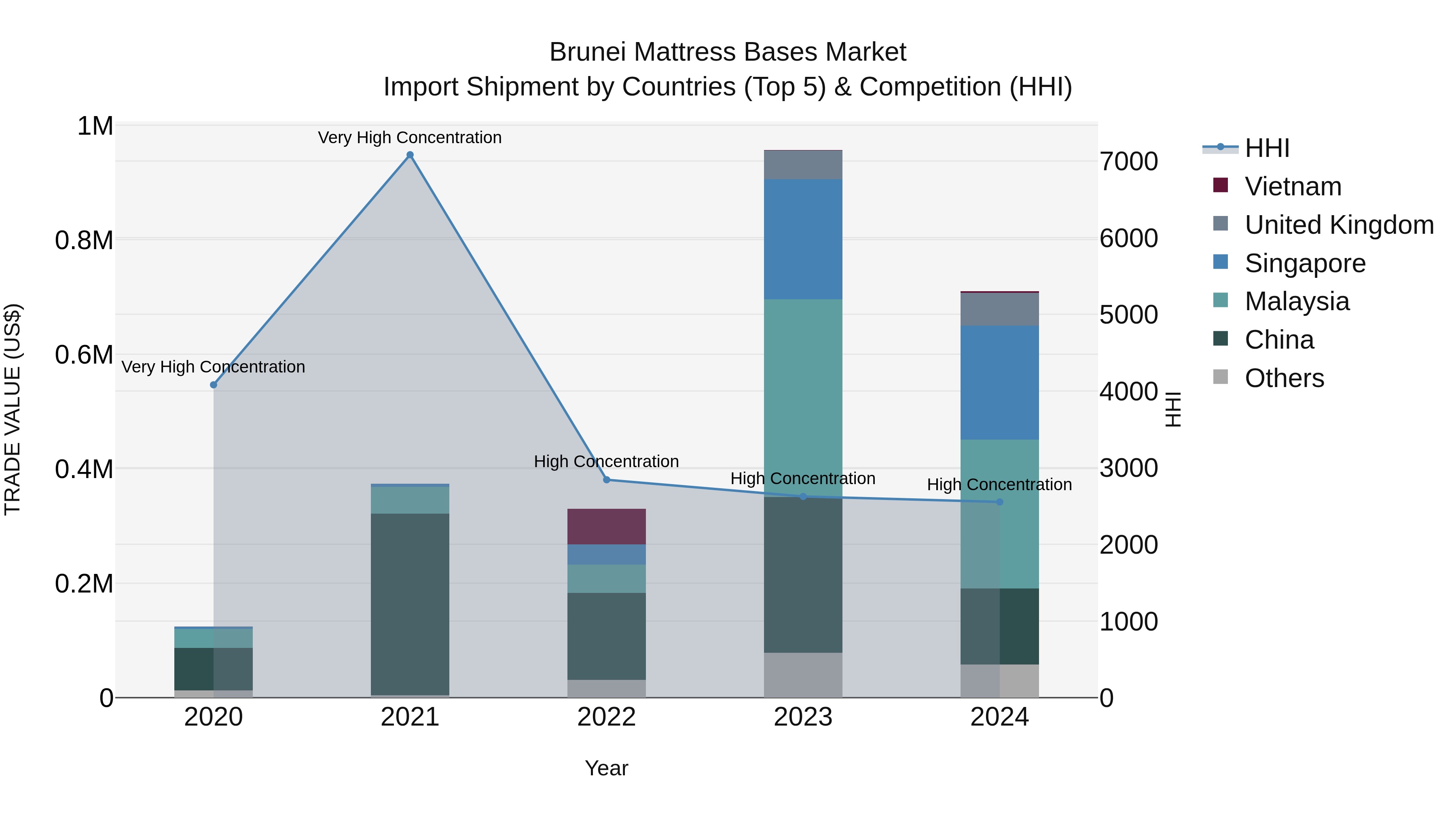Toggle the Vietnam legend entry

click(x=1277, y=186)
